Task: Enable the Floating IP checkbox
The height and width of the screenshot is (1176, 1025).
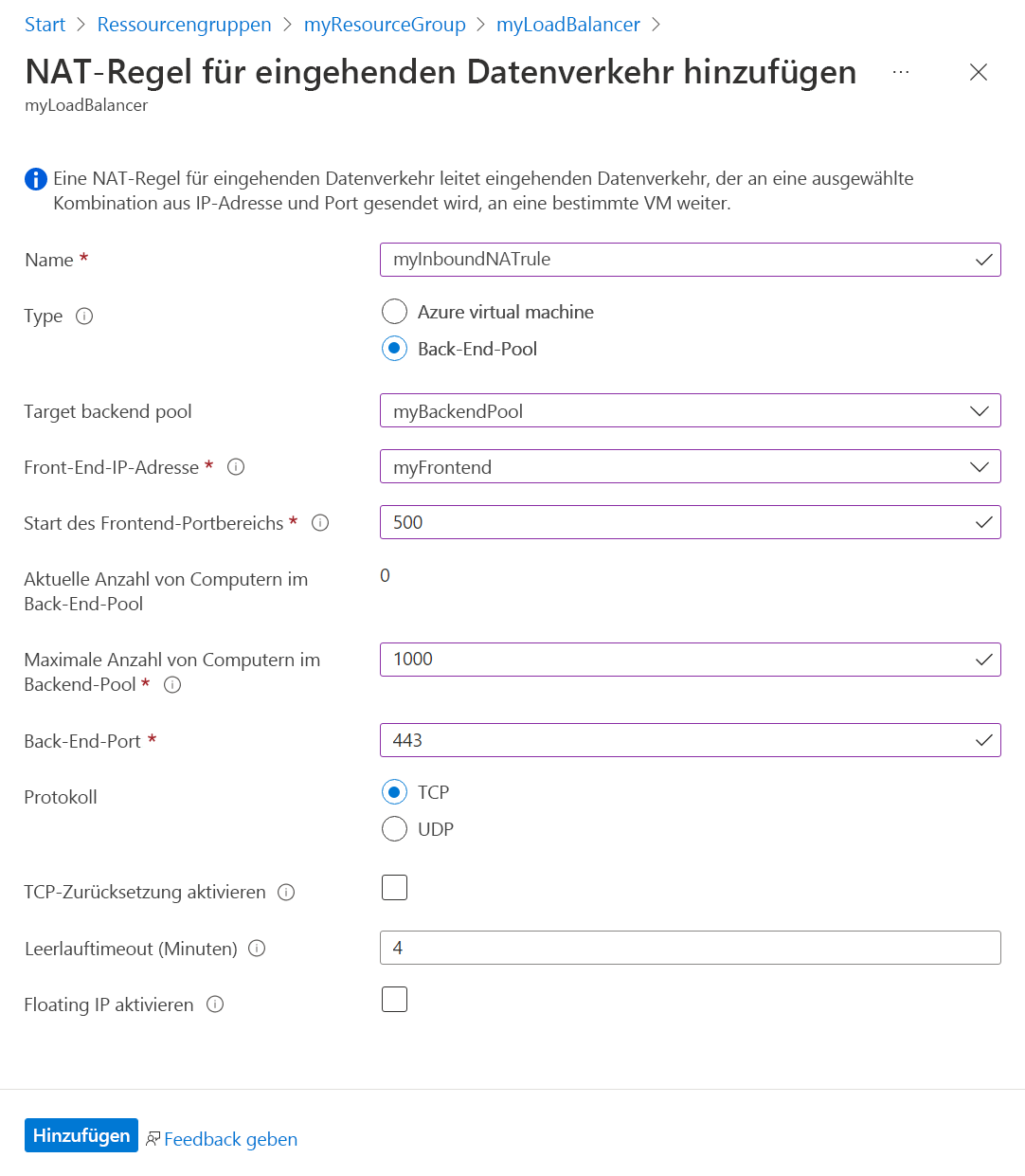Action: point(394,999)
